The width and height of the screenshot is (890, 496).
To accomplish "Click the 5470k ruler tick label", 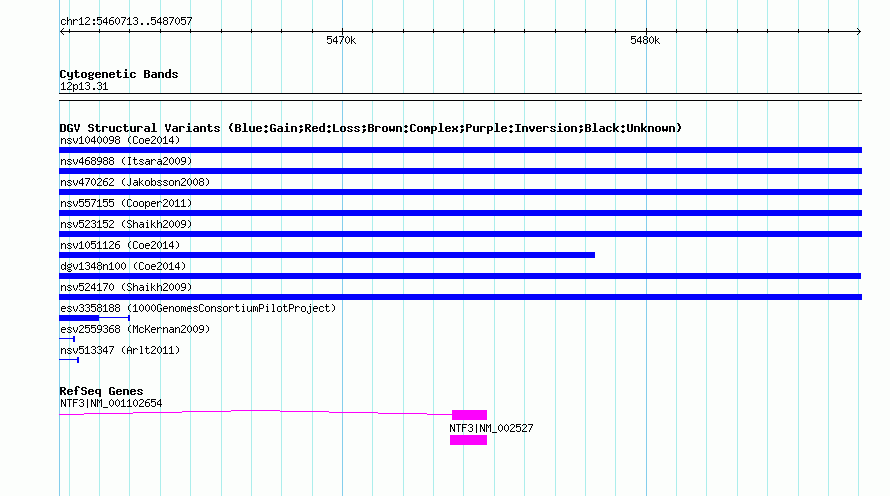I will [x=341, y=40].
